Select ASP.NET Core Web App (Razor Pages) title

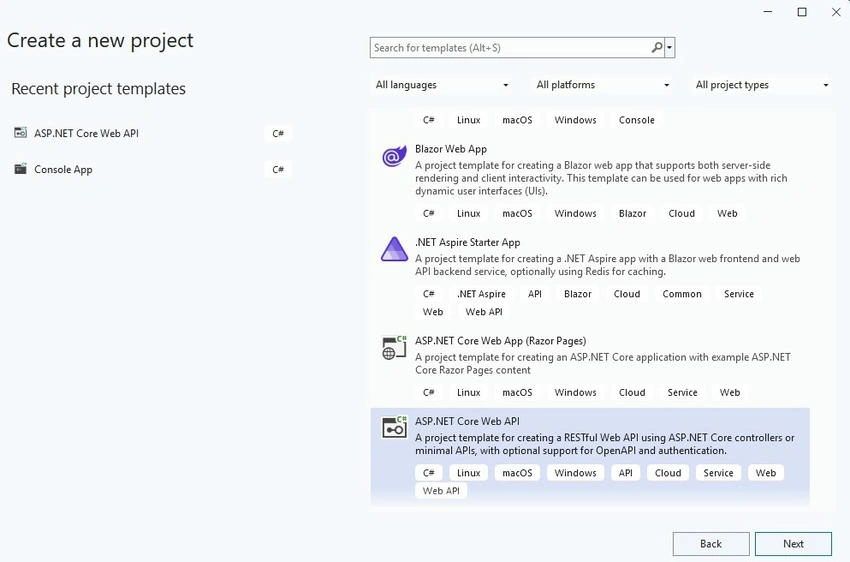coord(500,341)
